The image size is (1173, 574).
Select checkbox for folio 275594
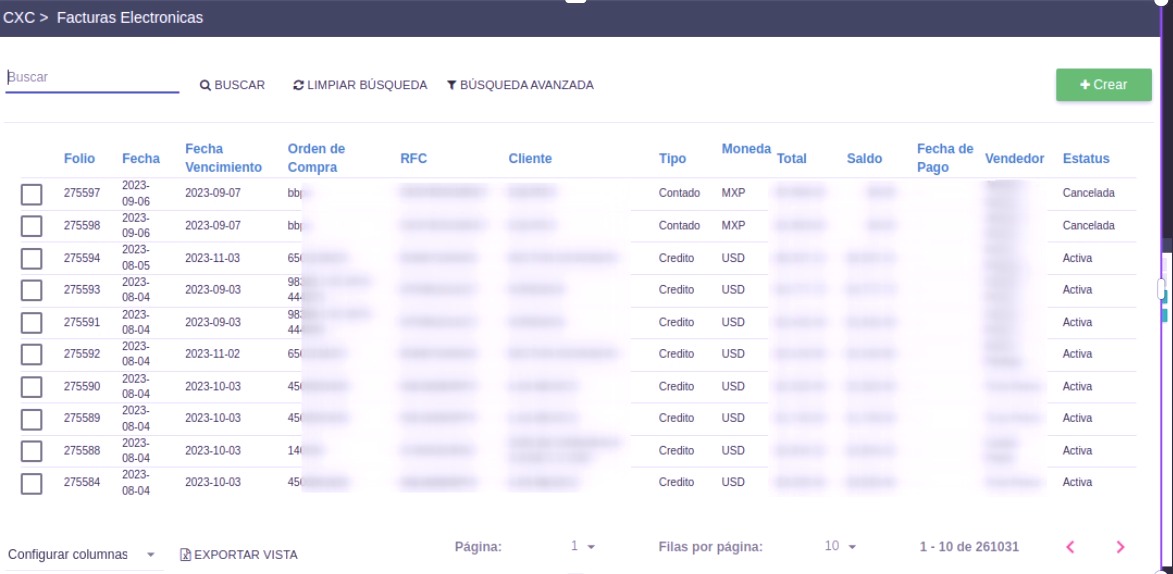coord(31,259)
